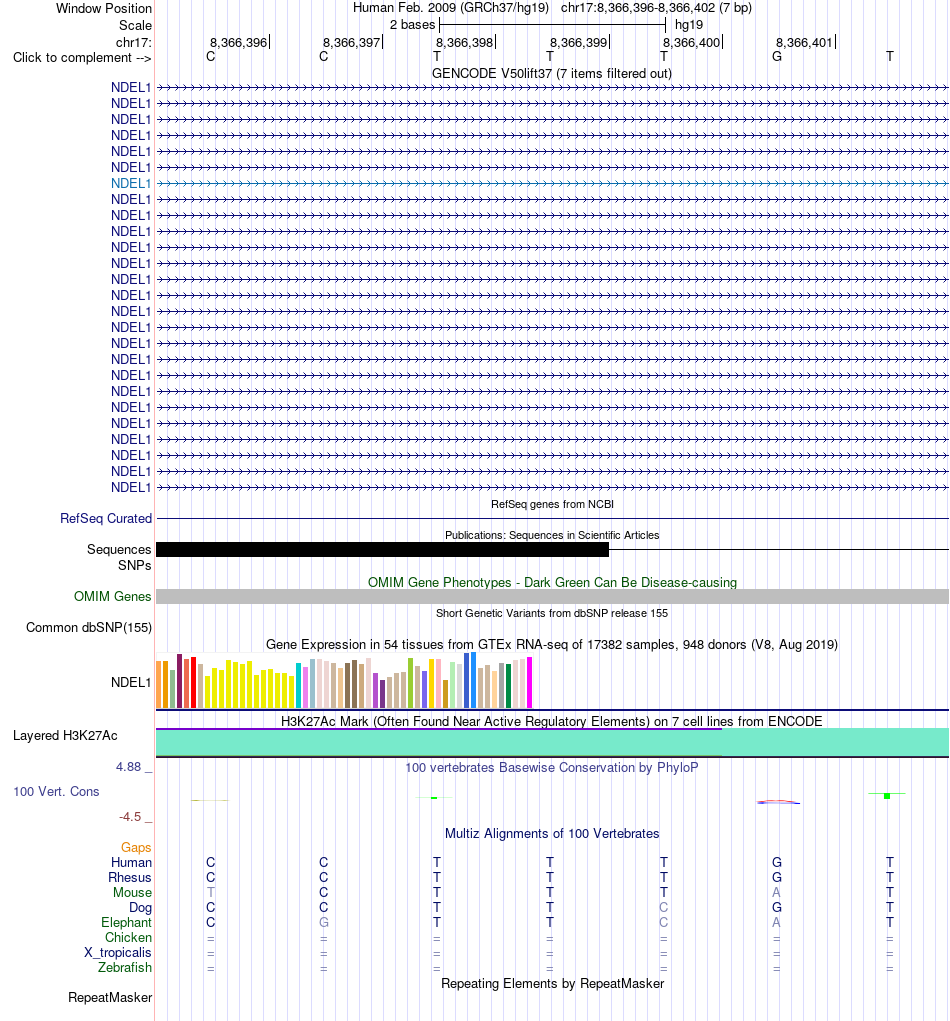The image size is (950, 1021).
Task: Click the 8,366,399 ruler position
Action: click(578, 42)
